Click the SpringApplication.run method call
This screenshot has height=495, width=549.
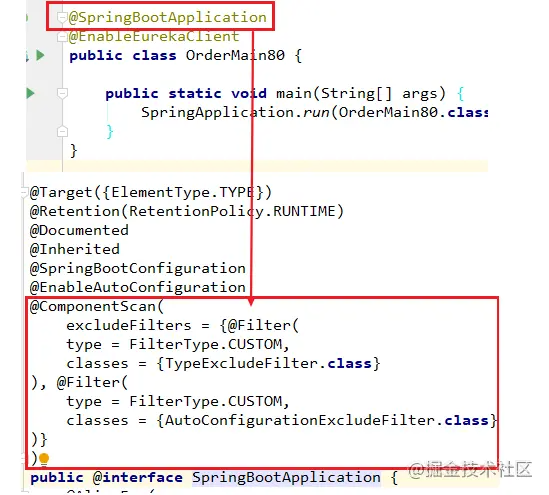235,112
